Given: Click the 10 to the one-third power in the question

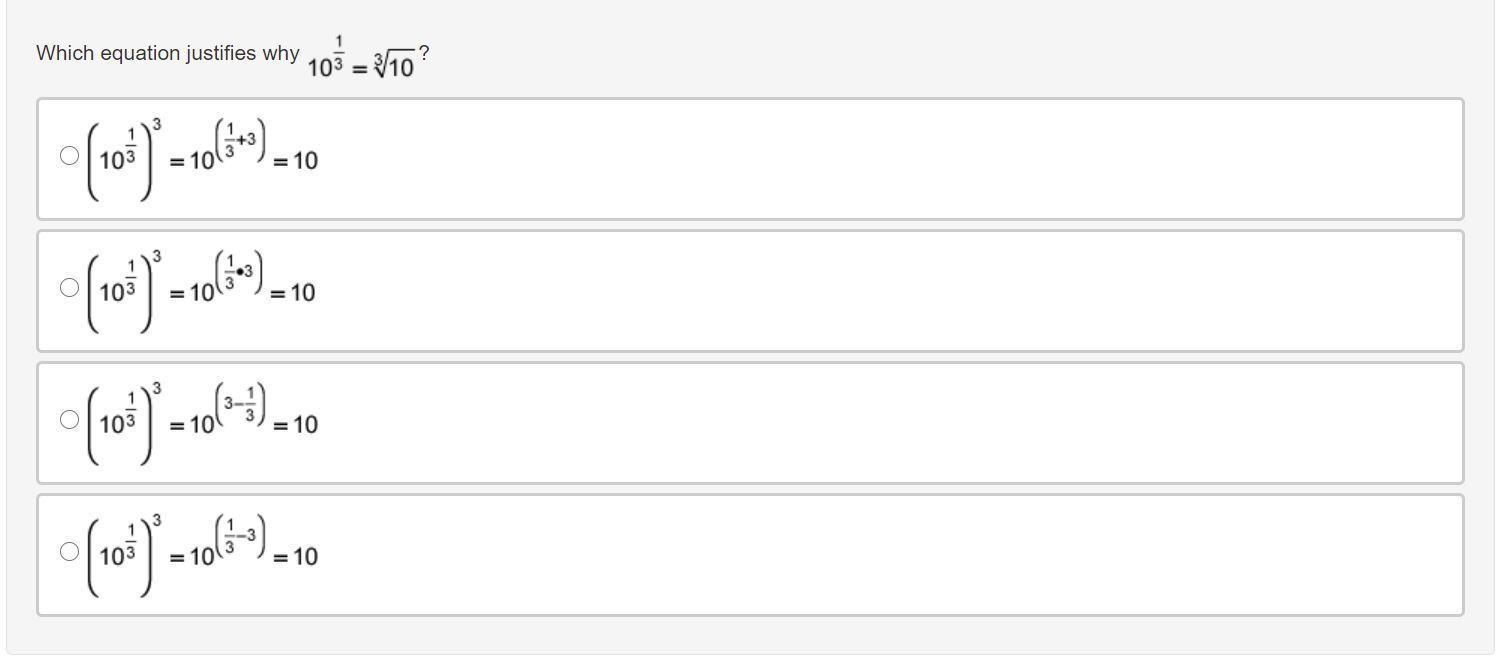Looking at the screenshot, I should click(326, 60).
